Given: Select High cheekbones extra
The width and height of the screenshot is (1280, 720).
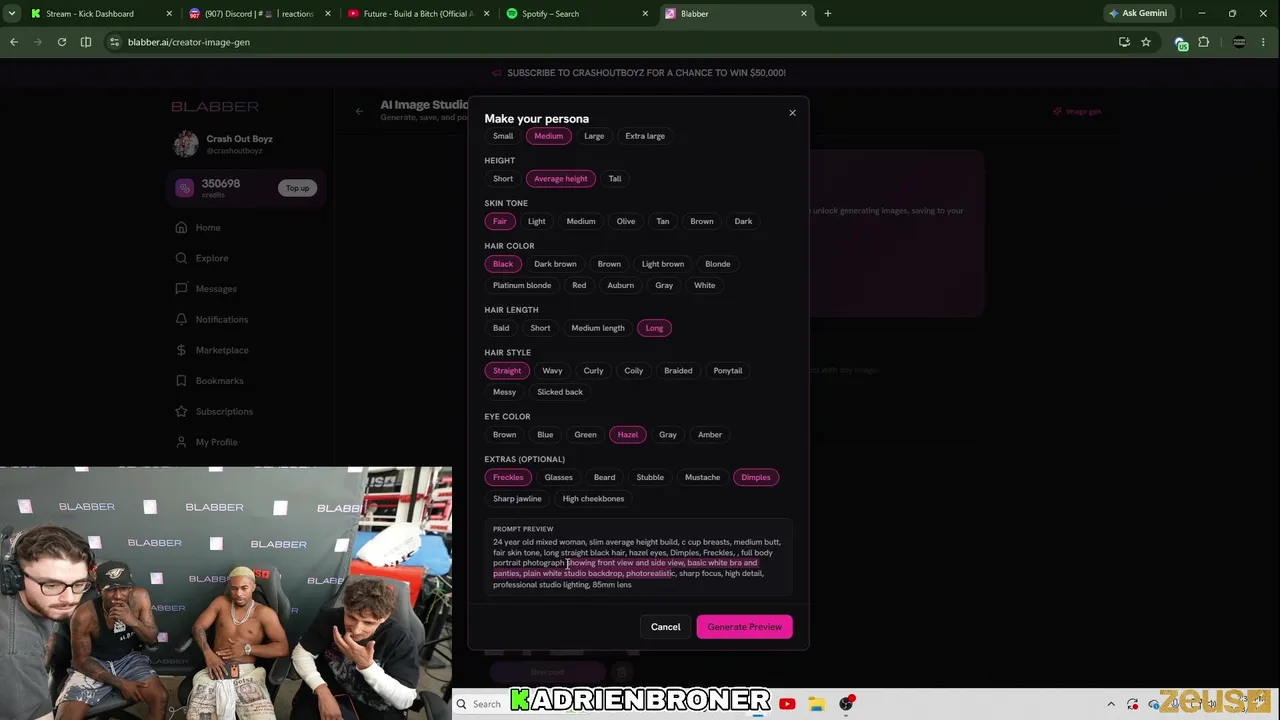Looking at the screenshot, I should 593,499.
